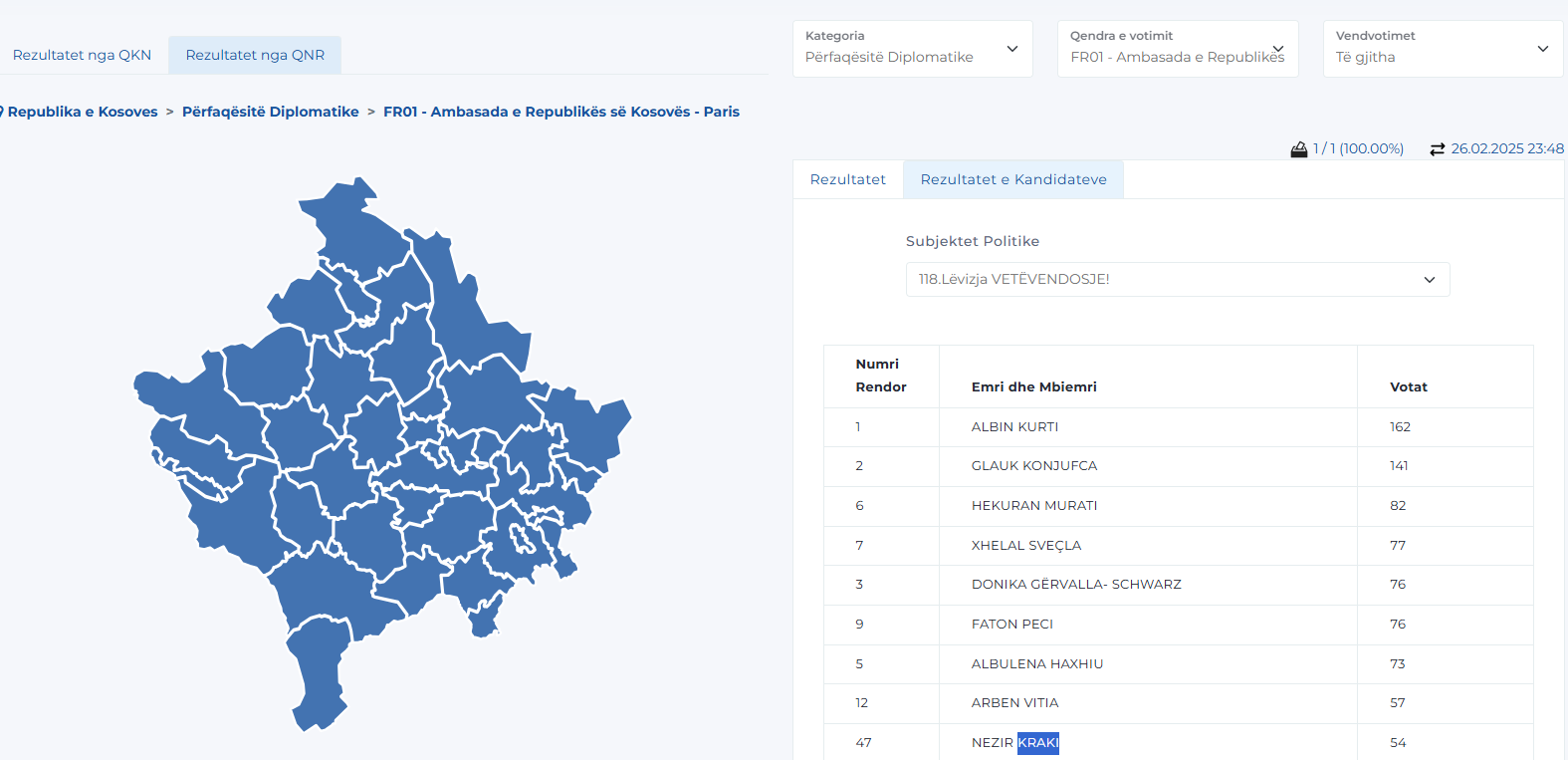Open the Vendvotimet dropdown
Screen dimensions: 1568x760
click(x=1443, y=49)
